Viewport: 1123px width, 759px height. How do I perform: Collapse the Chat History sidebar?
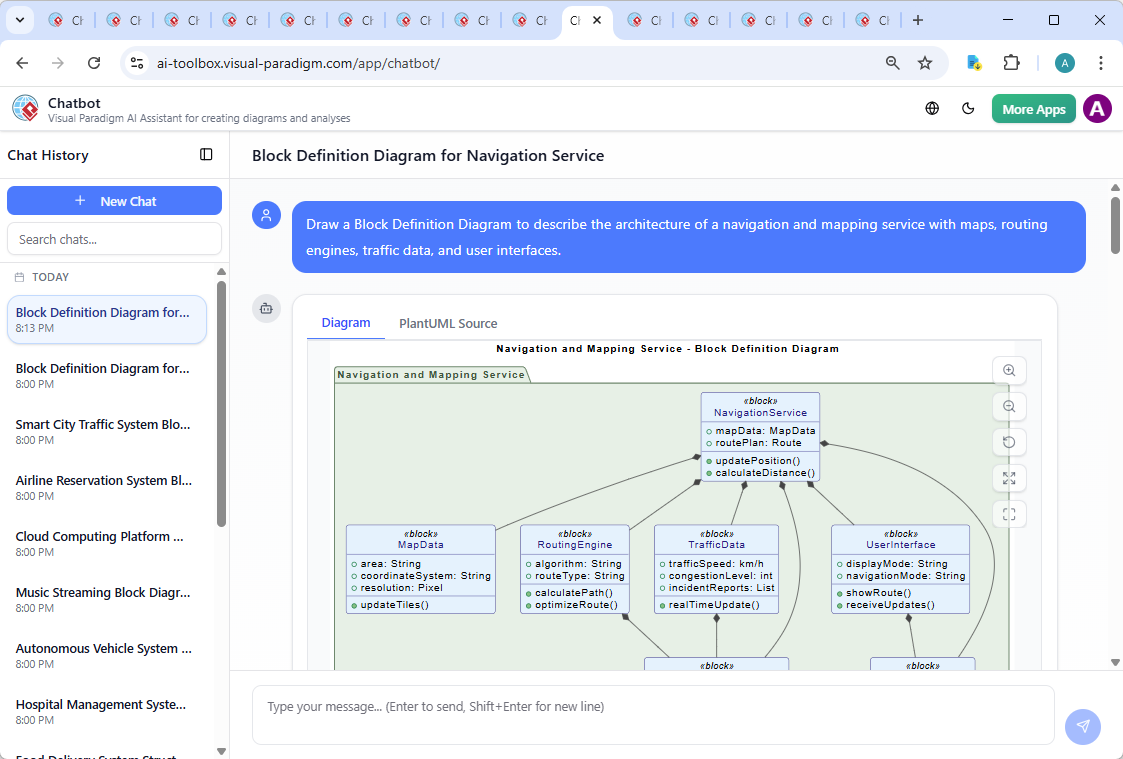[206, 154]
